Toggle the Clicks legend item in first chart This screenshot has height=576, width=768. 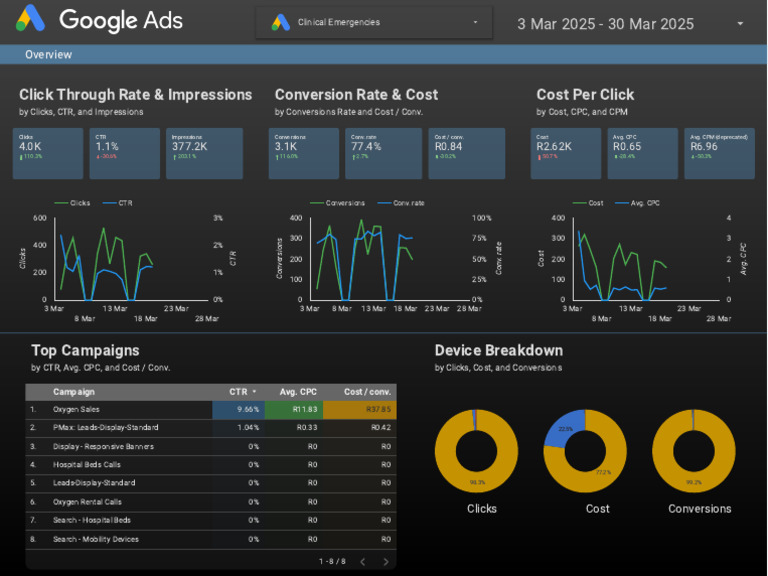72,203
